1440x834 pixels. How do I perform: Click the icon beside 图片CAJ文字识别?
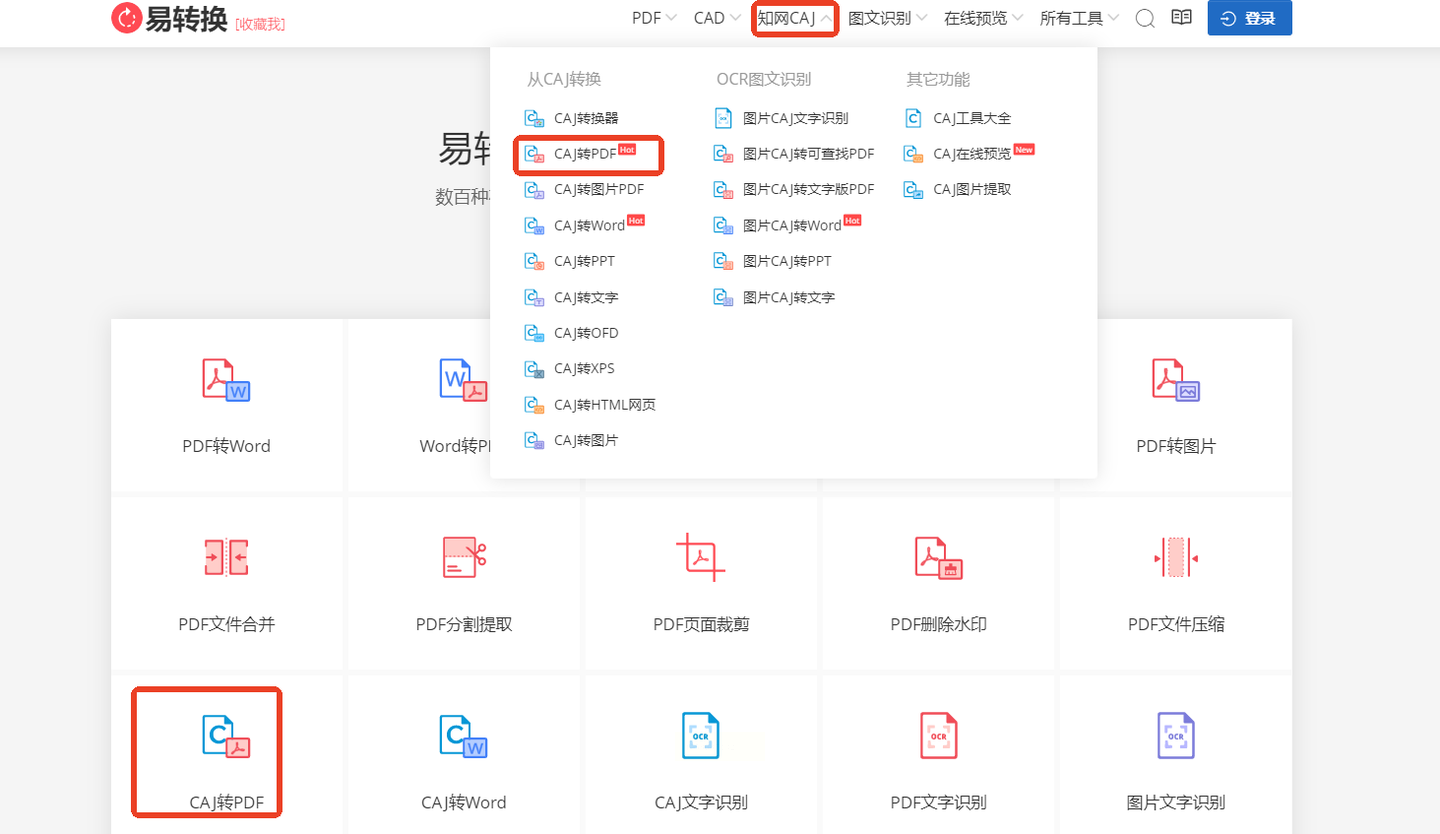pyautogui.click(x=723, y=118)
